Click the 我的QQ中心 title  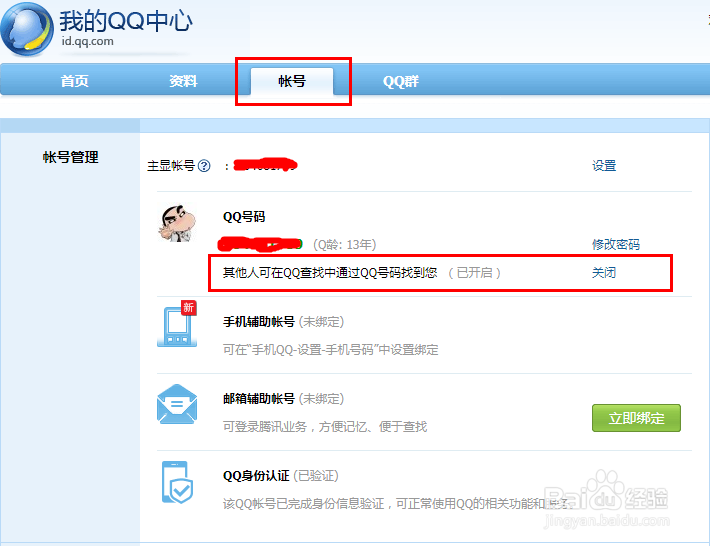coord(126,21)
